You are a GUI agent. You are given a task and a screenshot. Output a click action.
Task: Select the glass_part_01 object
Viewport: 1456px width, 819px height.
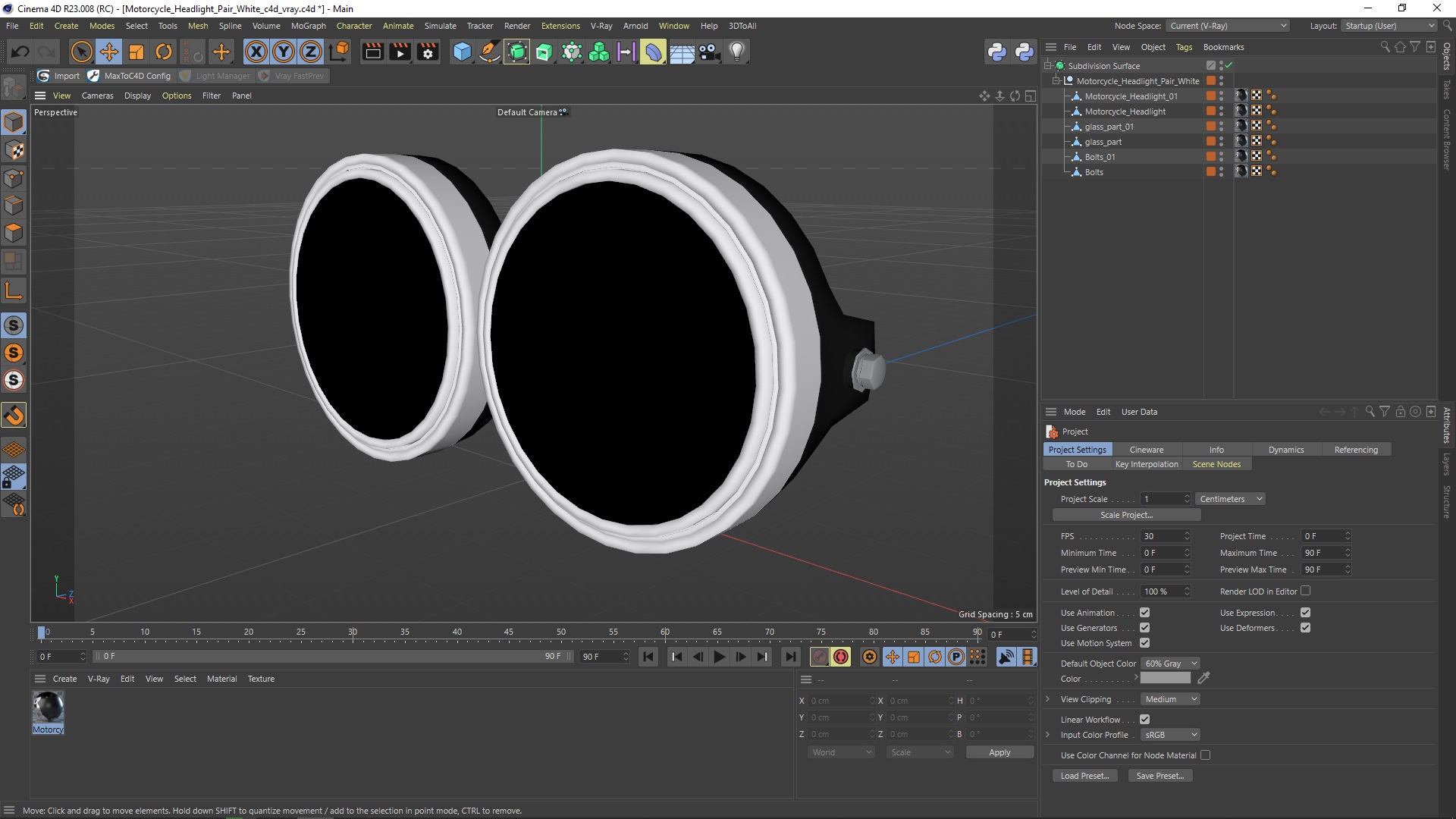tap(1109, 127)
